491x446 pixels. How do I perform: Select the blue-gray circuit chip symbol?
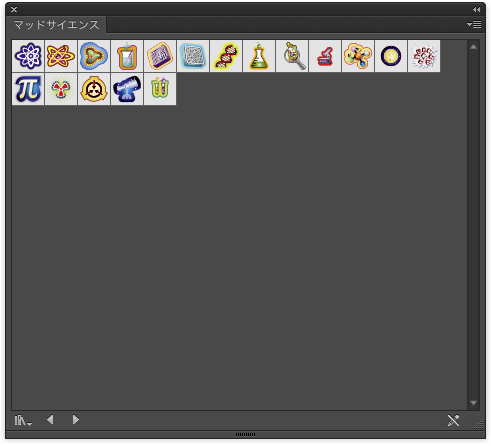click(193, 56)
